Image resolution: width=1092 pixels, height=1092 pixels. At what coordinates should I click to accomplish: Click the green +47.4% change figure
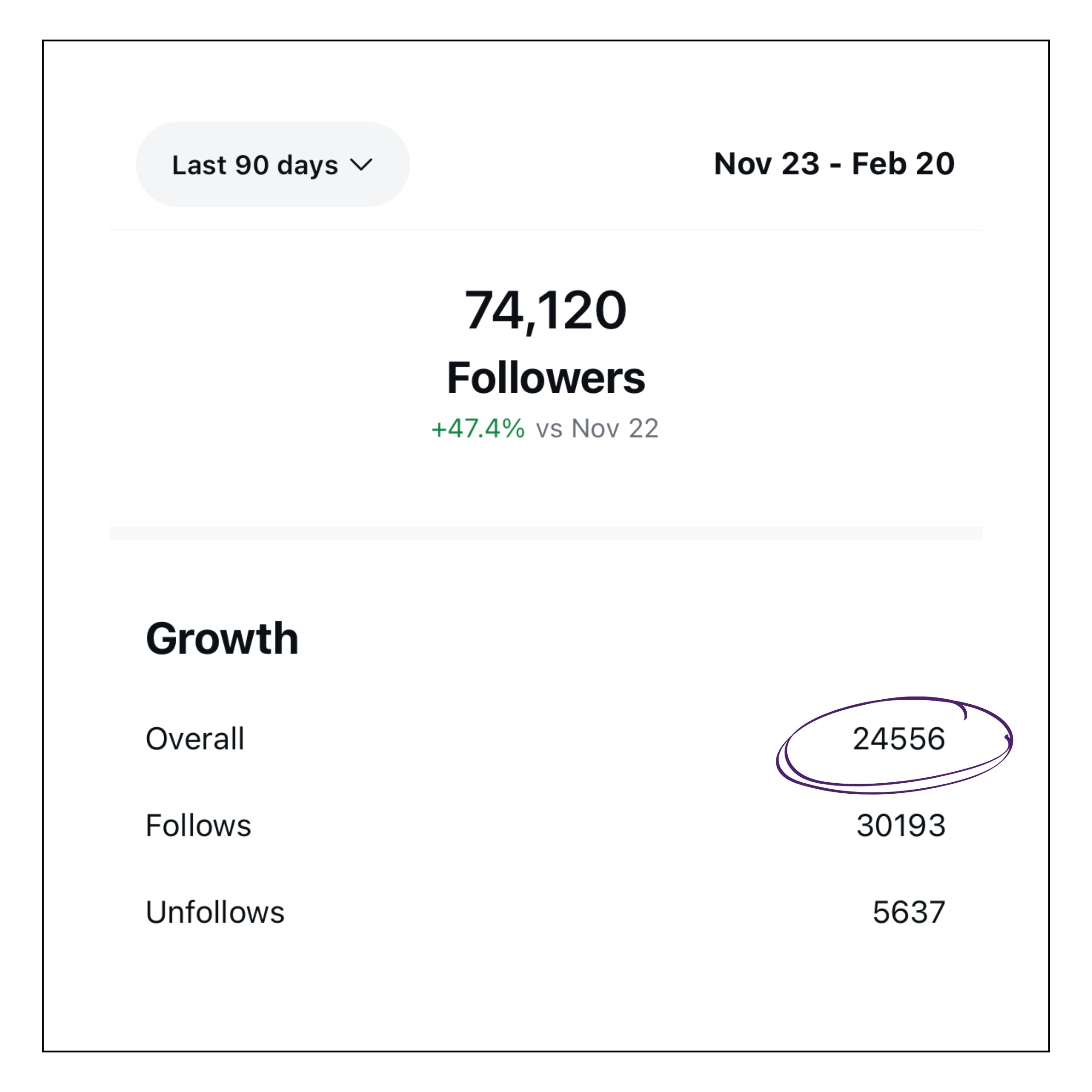[478, 429]
